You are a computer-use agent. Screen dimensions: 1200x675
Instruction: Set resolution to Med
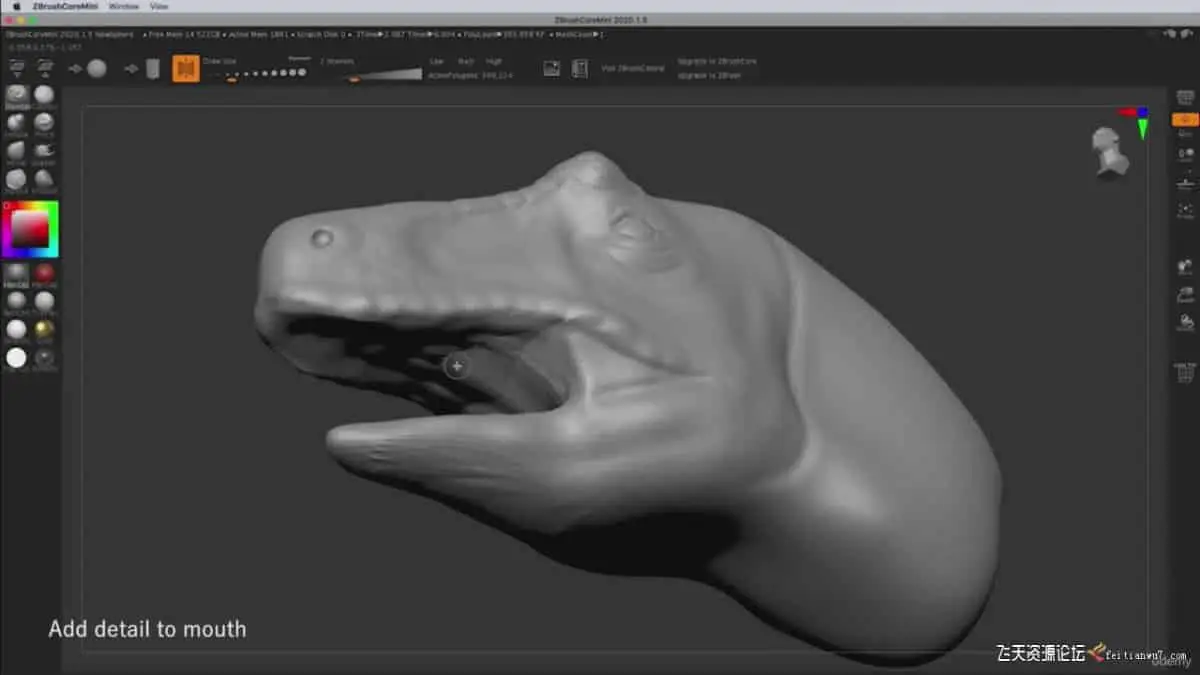tap(465, 62)
